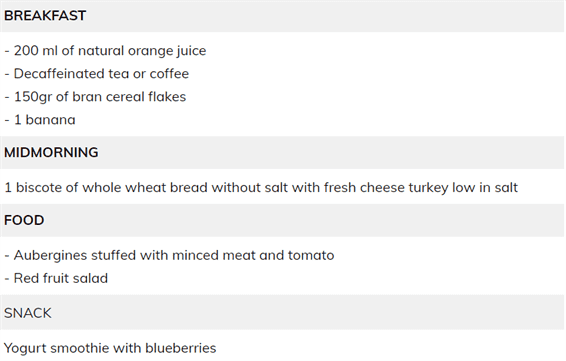Click the word juice in the first item
Screen dimensions: 566x361
pos(191,51)
